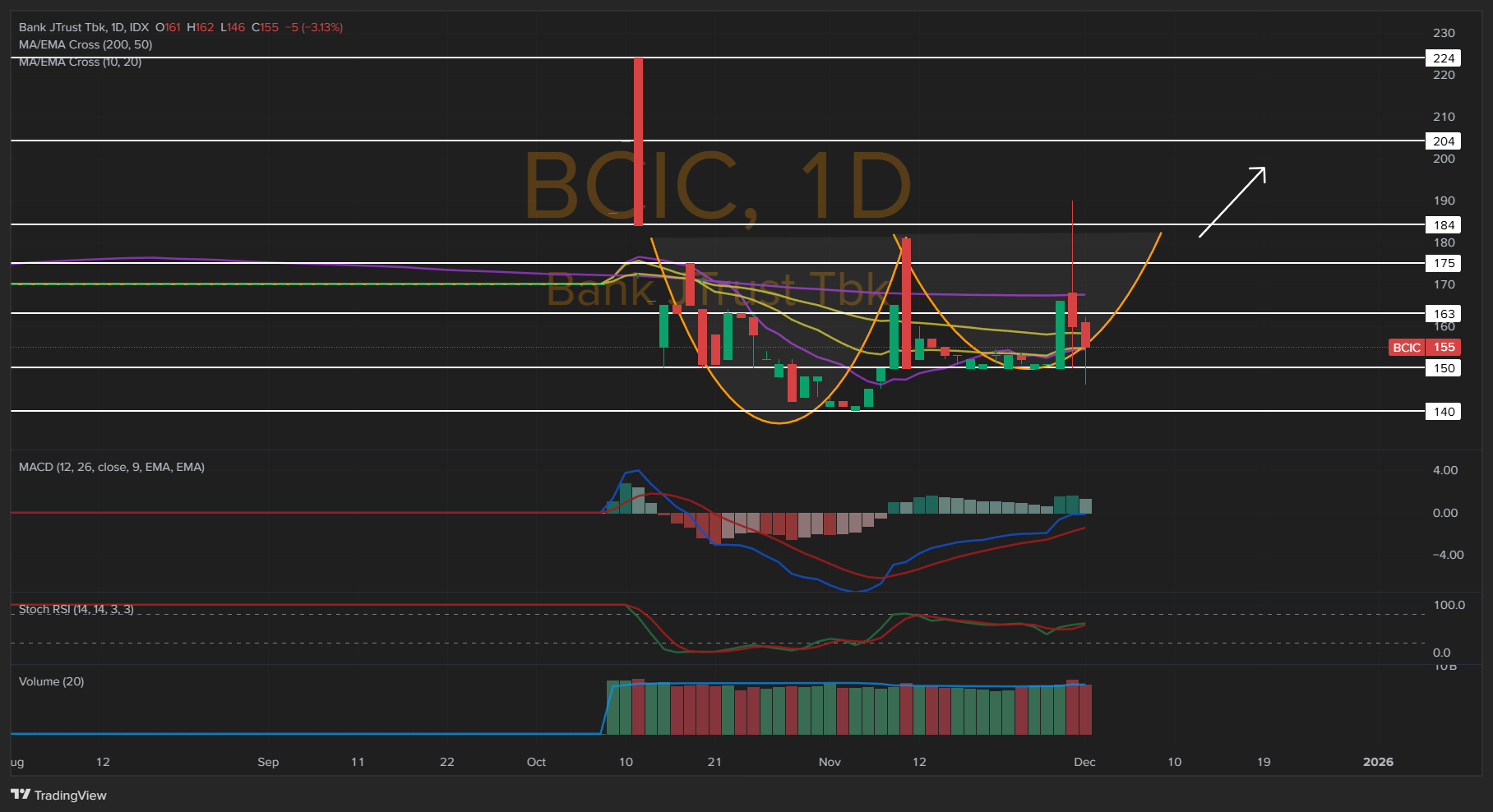The image size is (1493, 812).
Task: Click the Sep label on the time axis
Action: (x=268, y=762)
